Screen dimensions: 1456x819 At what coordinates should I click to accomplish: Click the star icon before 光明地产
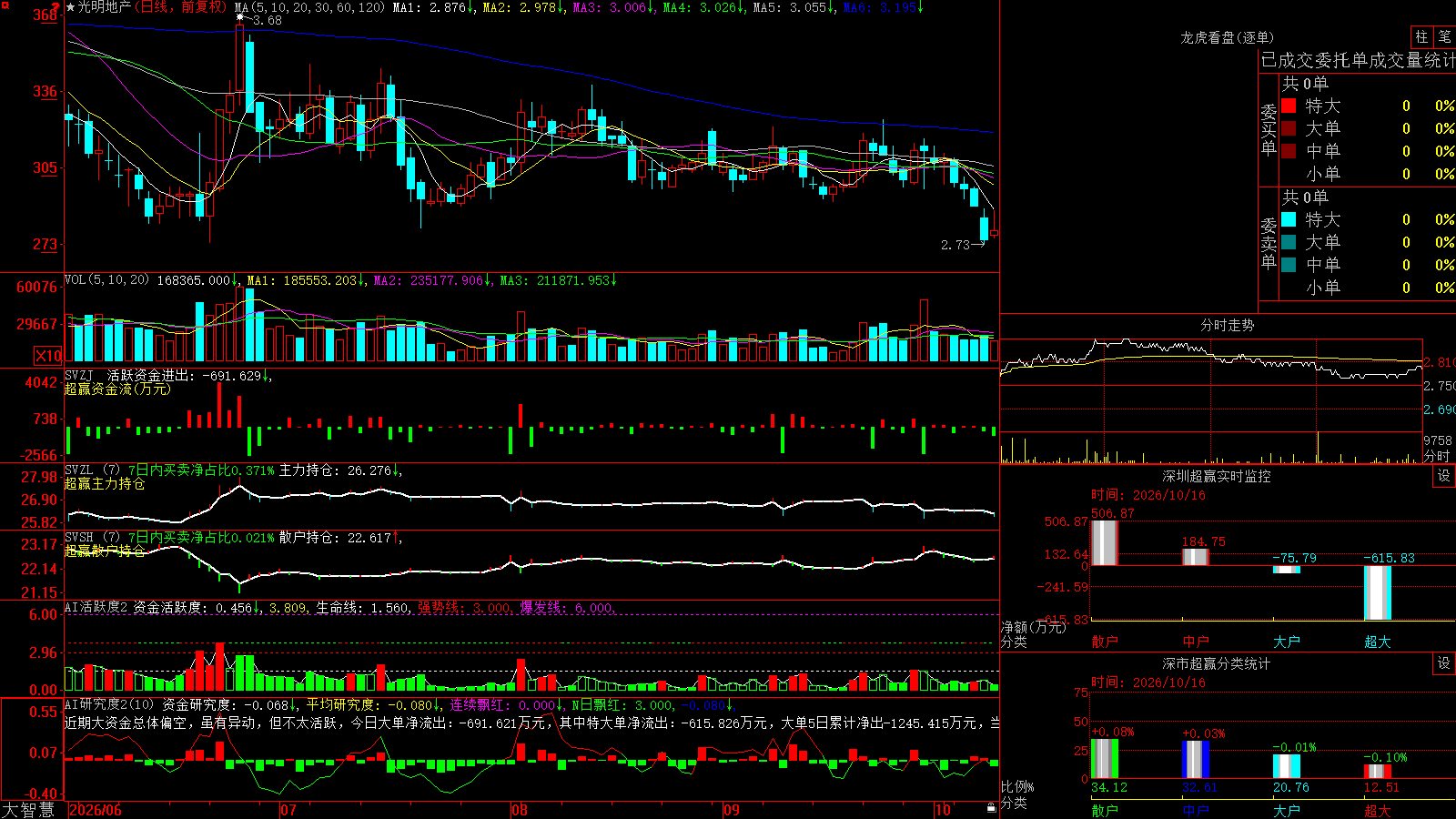(x=71, y=7)
